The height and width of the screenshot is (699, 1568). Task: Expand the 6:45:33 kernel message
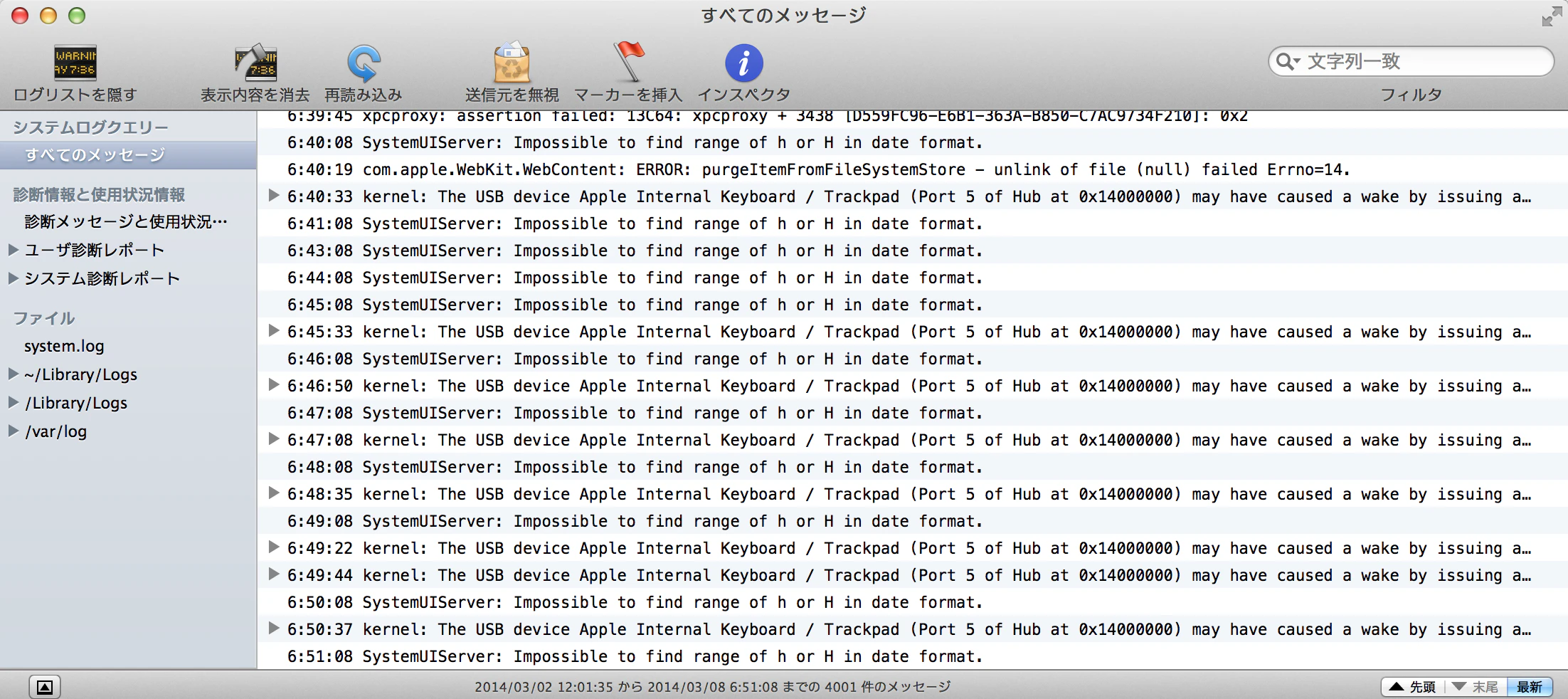[x=273, y=331]
